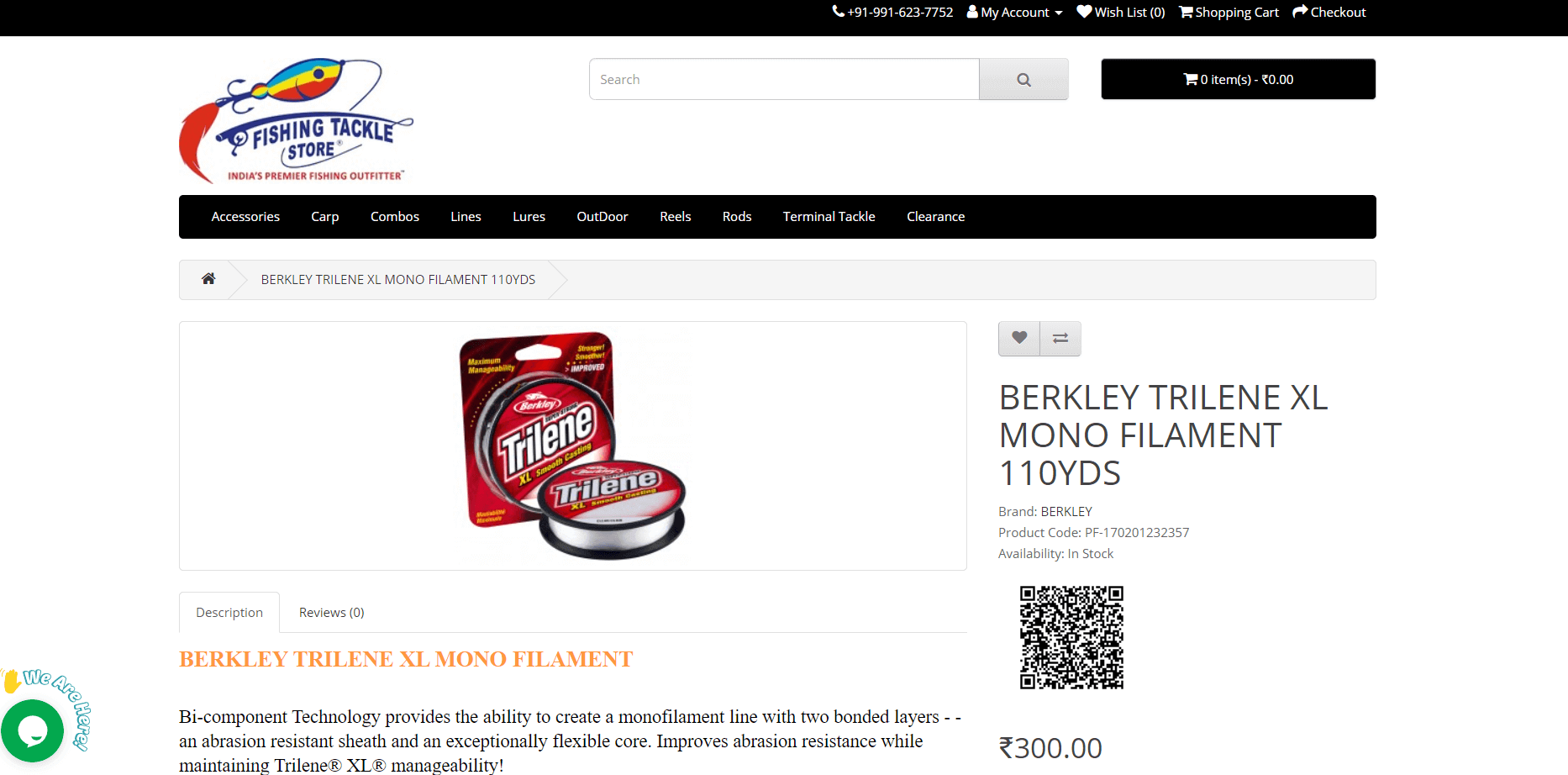
Task: Click the Checkout arrow link
Action: point(1329,12)
